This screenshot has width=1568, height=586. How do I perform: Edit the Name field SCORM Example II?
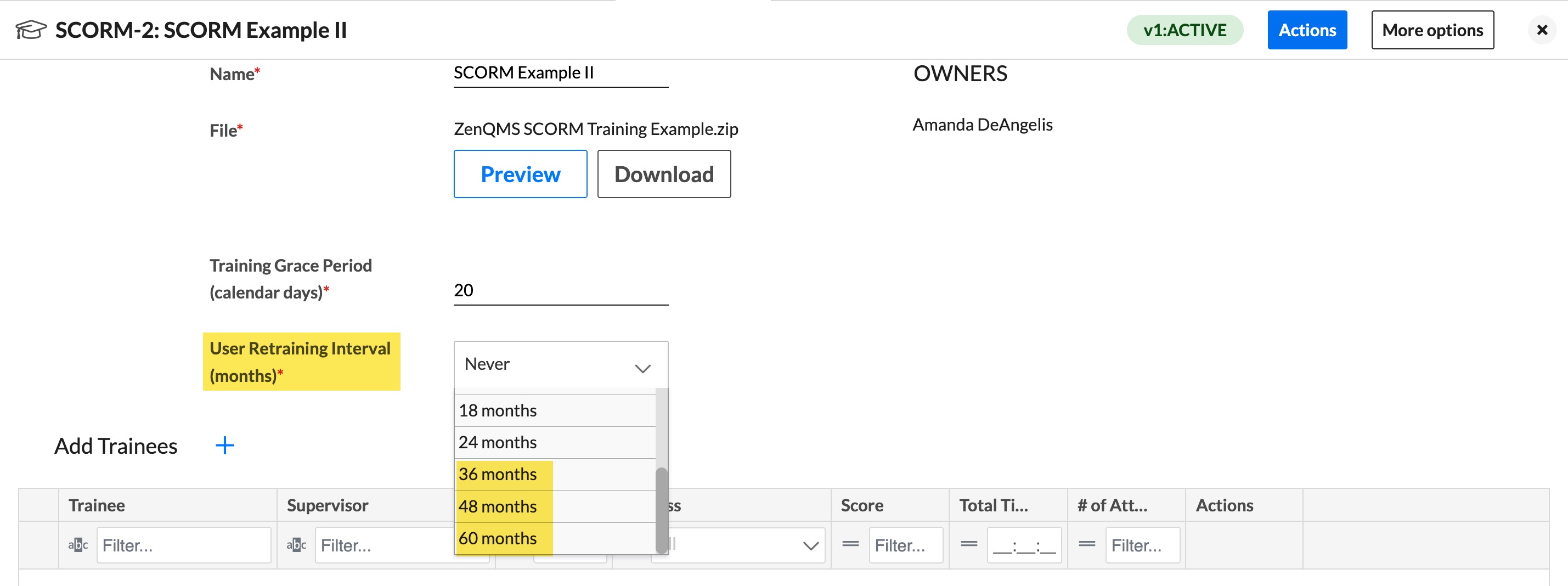pyautogui.click(x=561, y=73)
